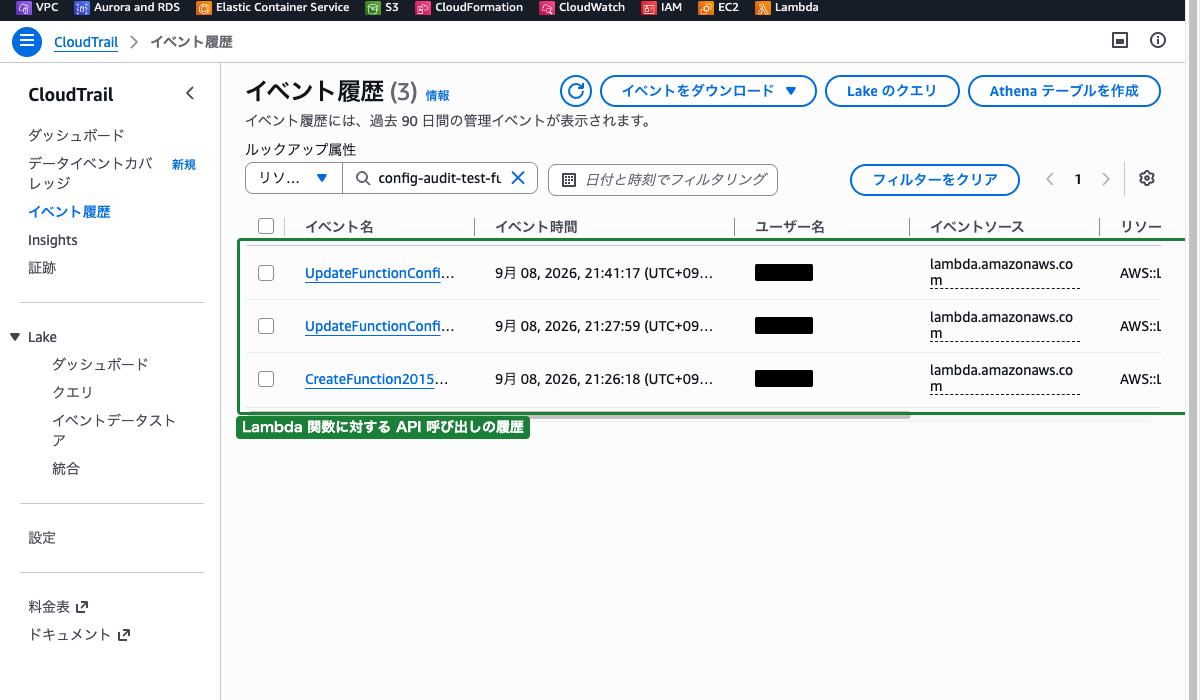Viewport: 1200px width, 700px height.
Task: Open the table preferences gear icon
Action: [x=1147, y=179]
